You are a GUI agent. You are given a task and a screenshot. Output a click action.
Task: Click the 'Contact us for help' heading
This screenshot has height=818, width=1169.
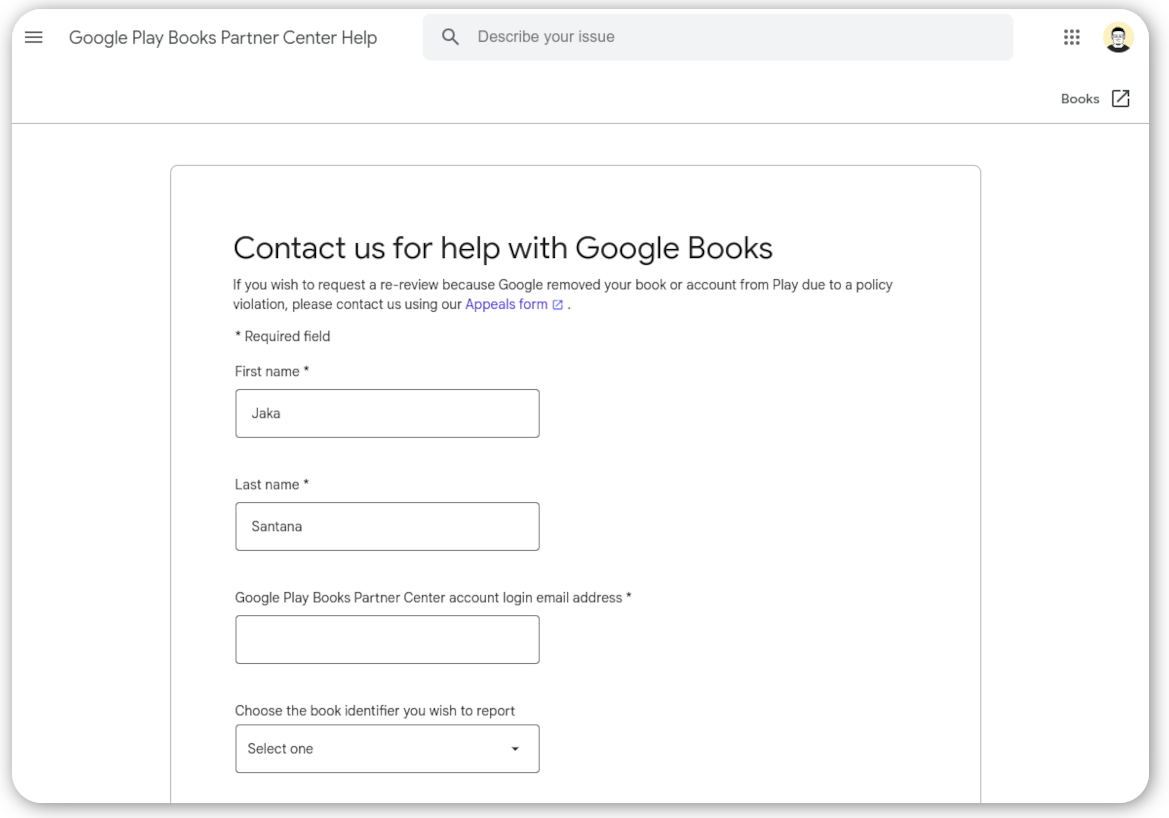click(502, 248)
